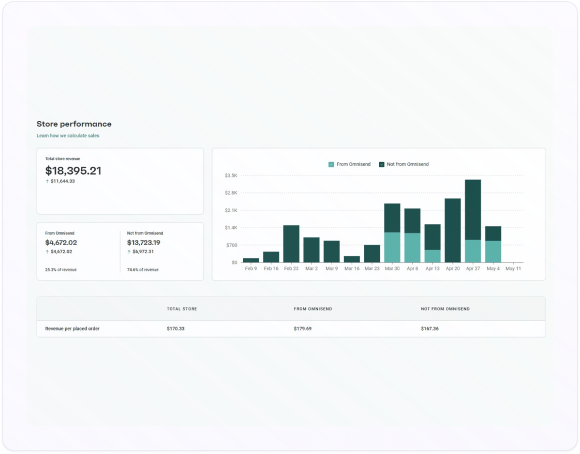Click the up arrow under From Omnisend amount
The height and width of the screenshot is (454, 580).
pyautogui.click(x=47, y=252)
